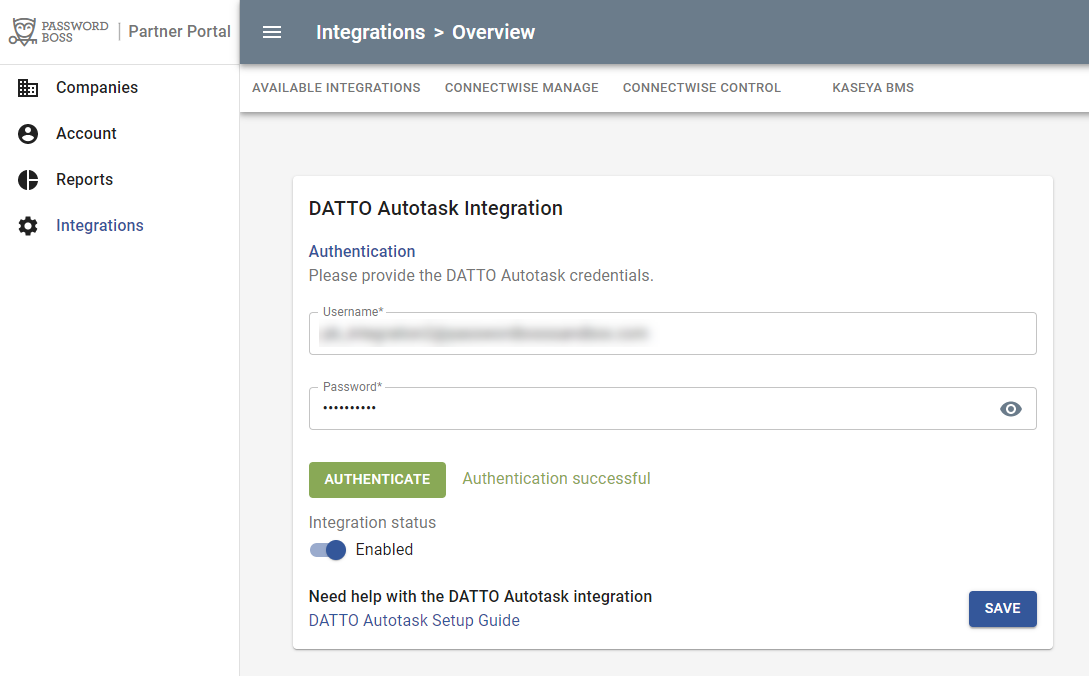This screenshot has height=676, width=1089.
Task: Switch to Kaseya BMS tab
Action: (873, 88)
